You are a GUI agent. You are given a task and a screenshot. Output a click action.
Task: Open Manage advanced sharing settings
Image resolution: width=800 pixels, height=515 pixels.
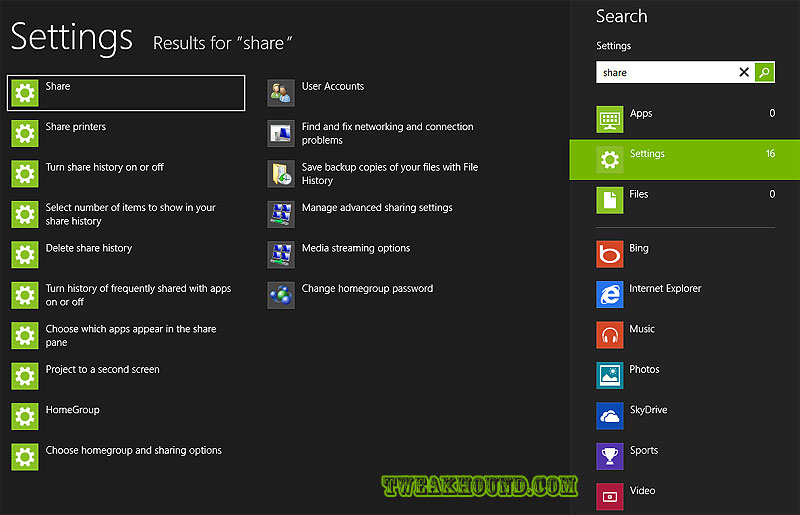coord(376,208)
